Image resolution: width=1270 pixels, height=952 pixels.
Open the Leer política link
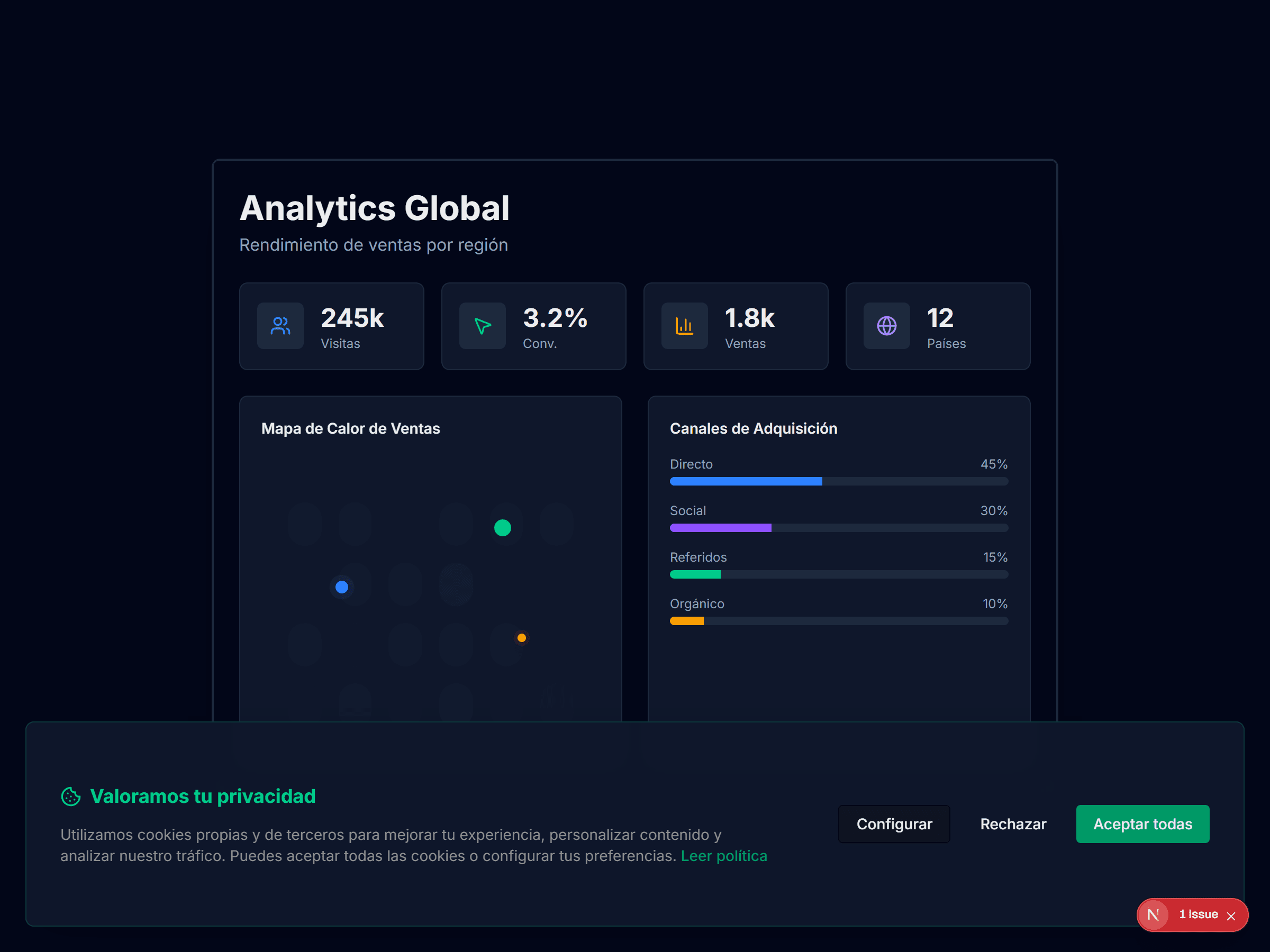(x=724, y=855)
